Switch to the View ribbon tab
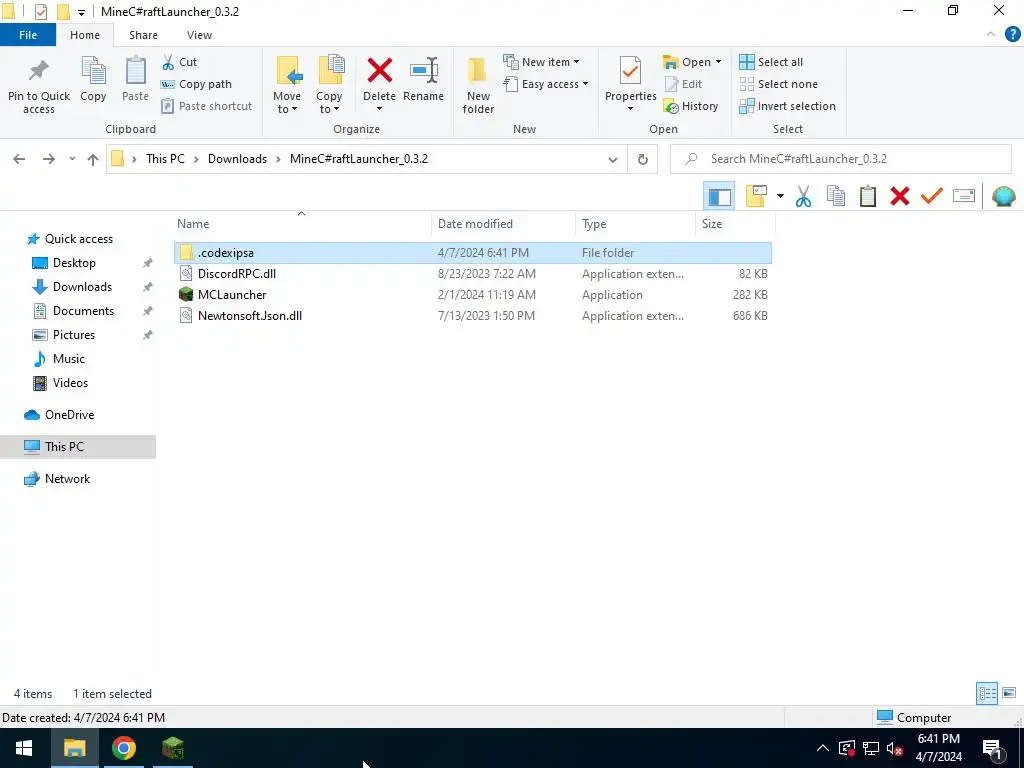This screenshot has width=1024, height=768. (199, 35)
